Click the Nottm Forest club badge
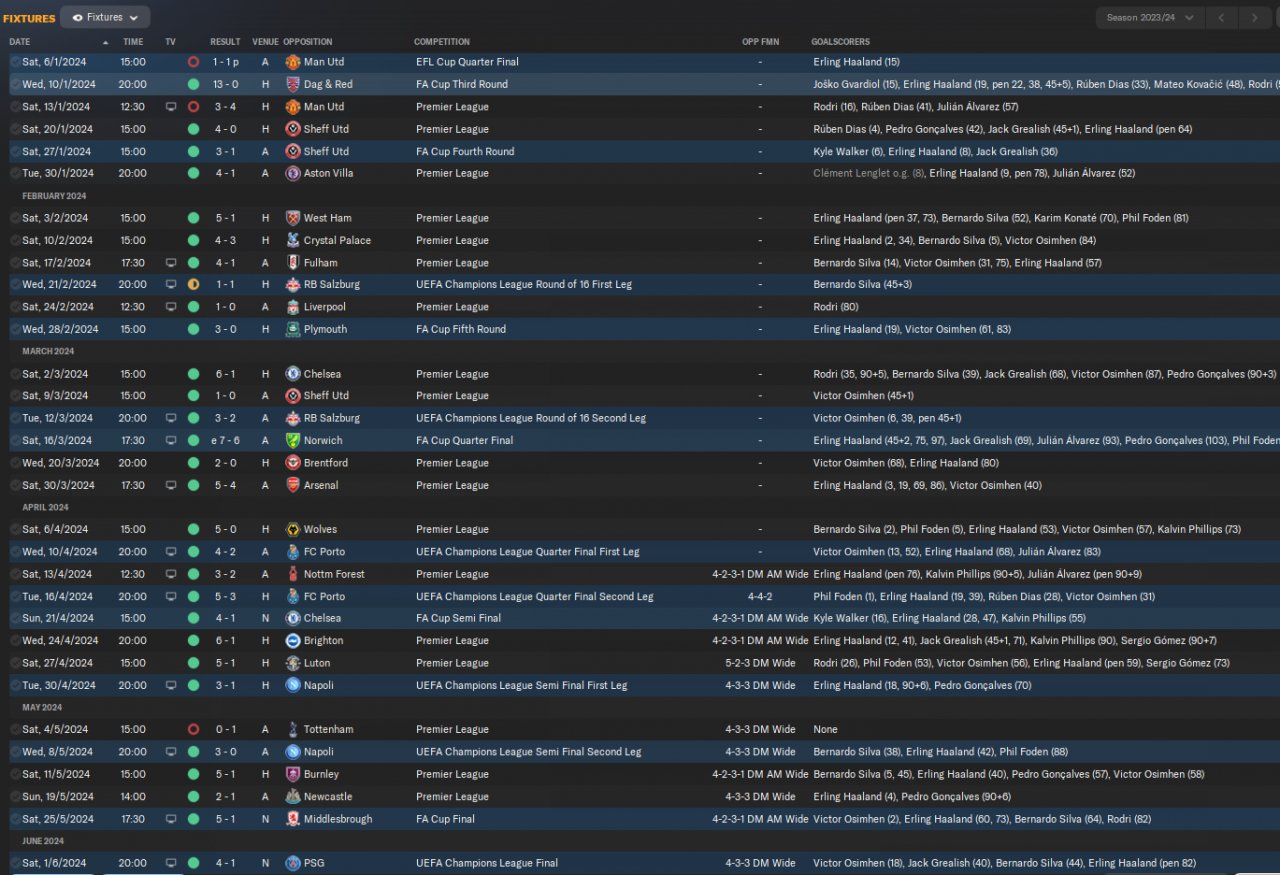 [293, 574]
